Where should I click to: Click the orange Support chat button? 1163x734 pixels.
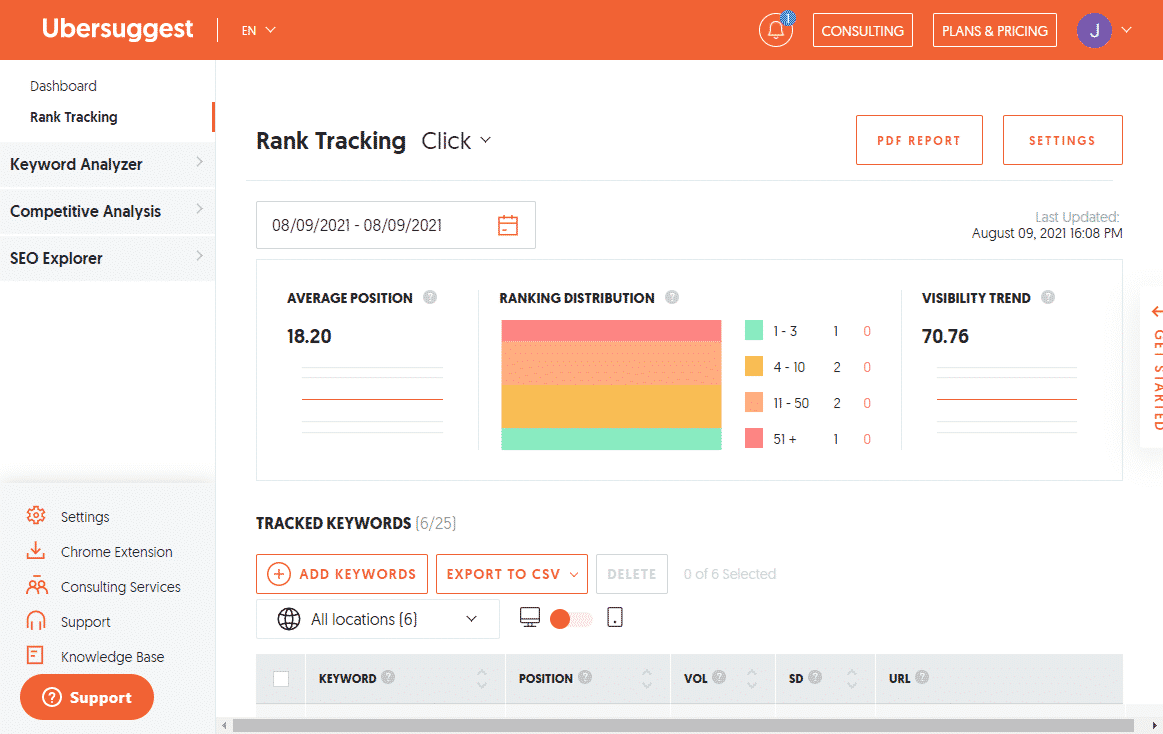87,697
